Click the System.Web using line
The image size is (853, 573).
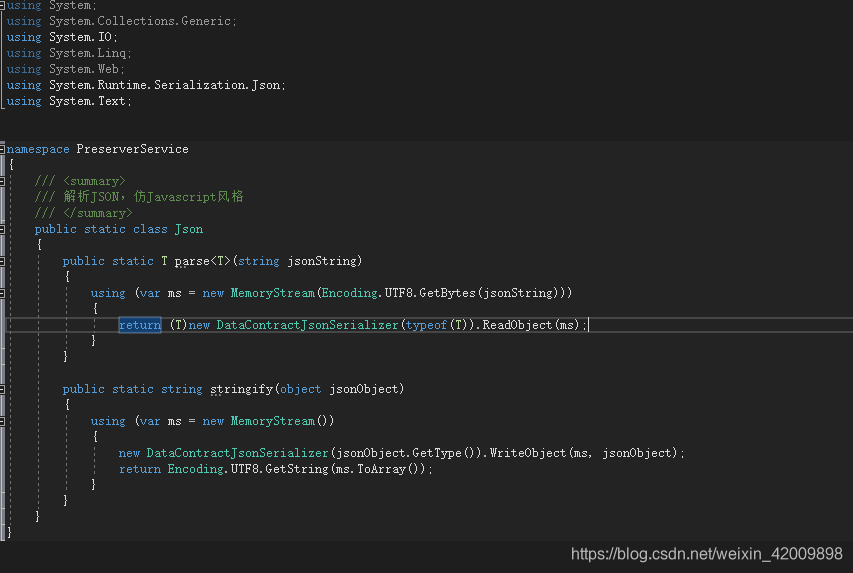click(66, 69)
